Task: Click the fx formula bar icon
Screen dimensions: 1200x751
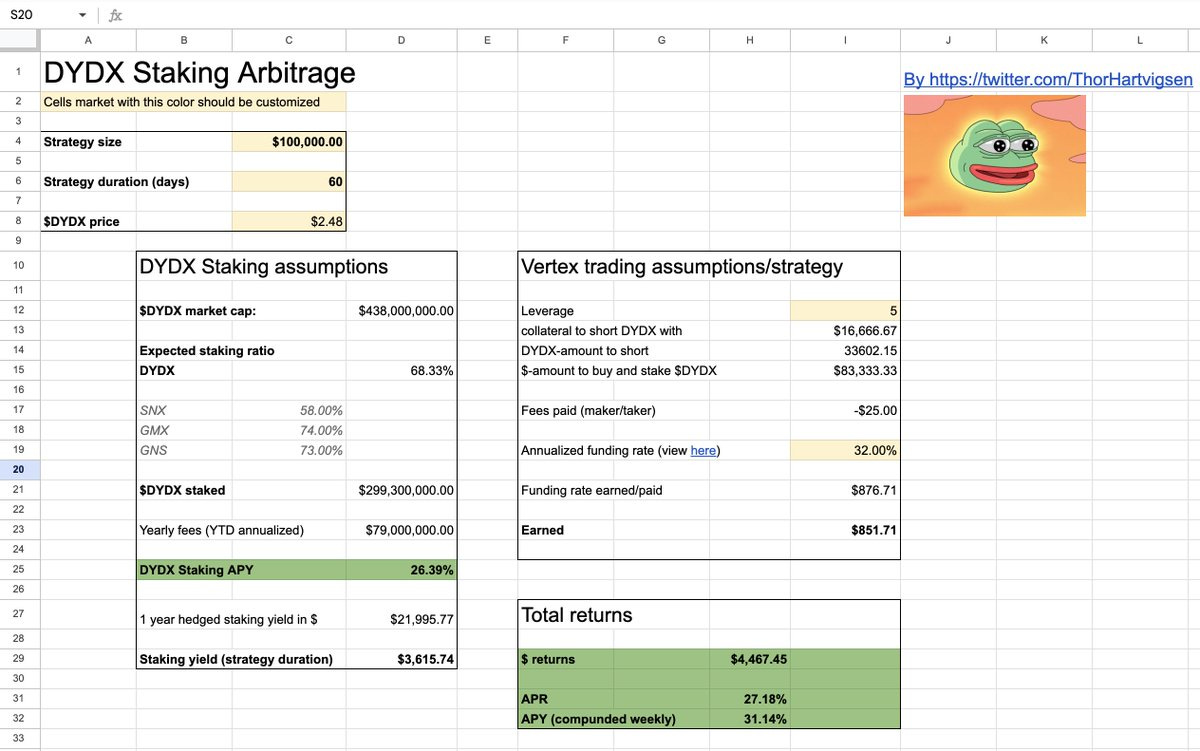Action: click(115, 16)
